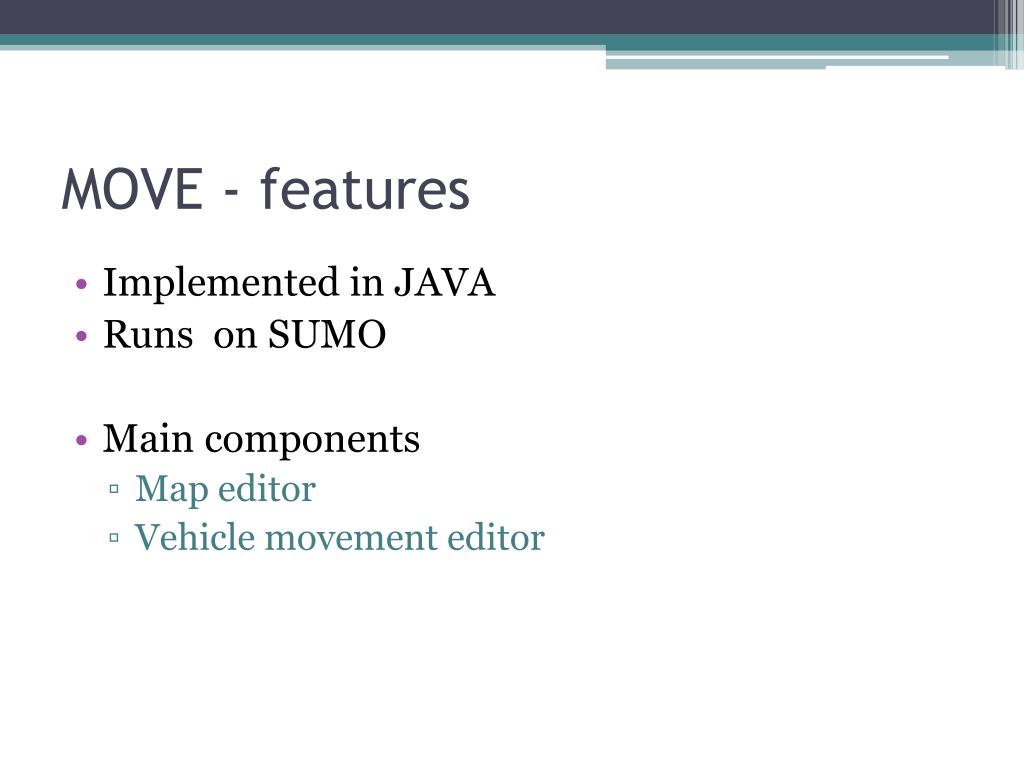Select the 'Implemented in JAVA' bullet text
Screen dimensions: 1024x768
click(x=299, y=283)
